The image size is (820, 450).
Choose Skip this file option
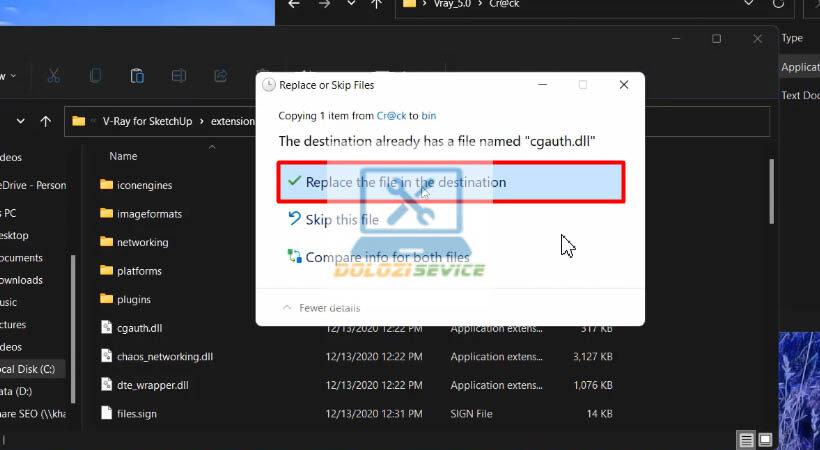(x=342, y=220)
